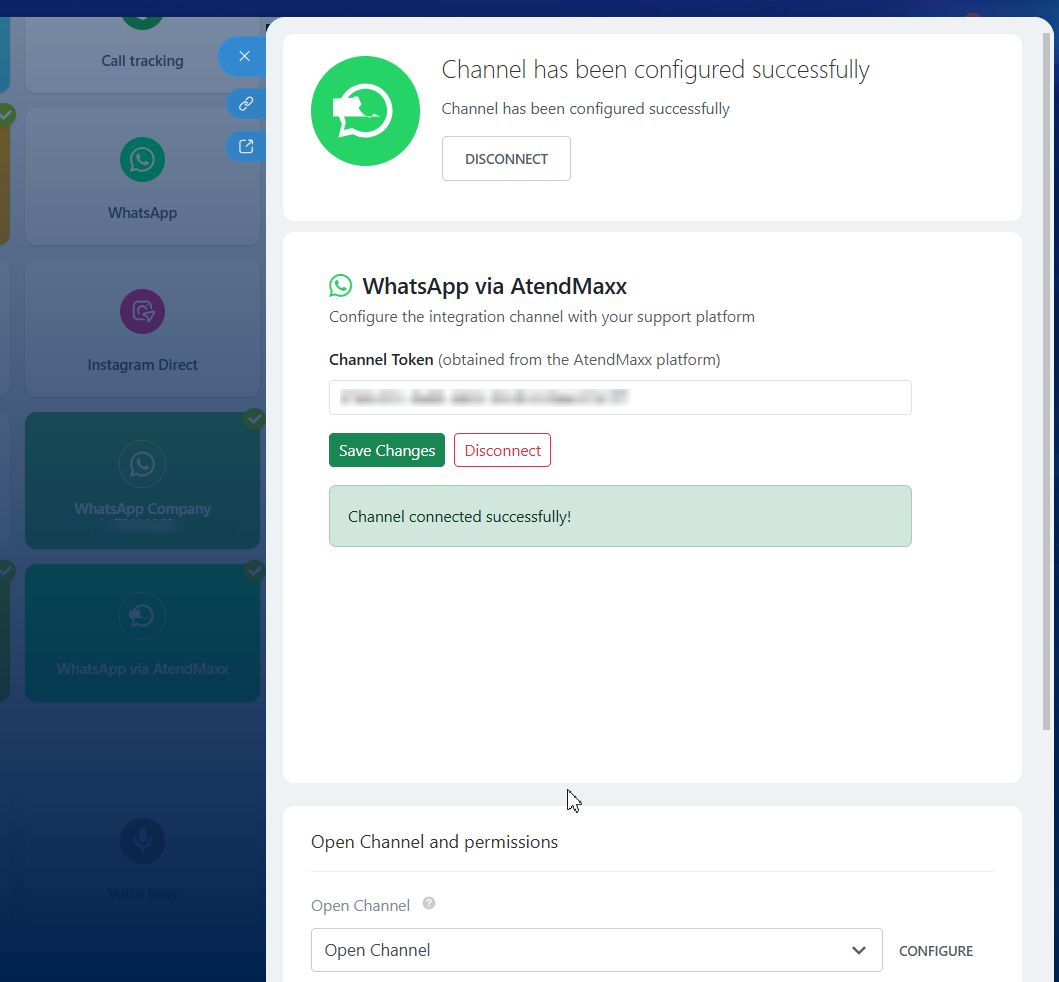Click the copy link icon button
This screenshot has height=982, width=1059.
coord(245,103)
